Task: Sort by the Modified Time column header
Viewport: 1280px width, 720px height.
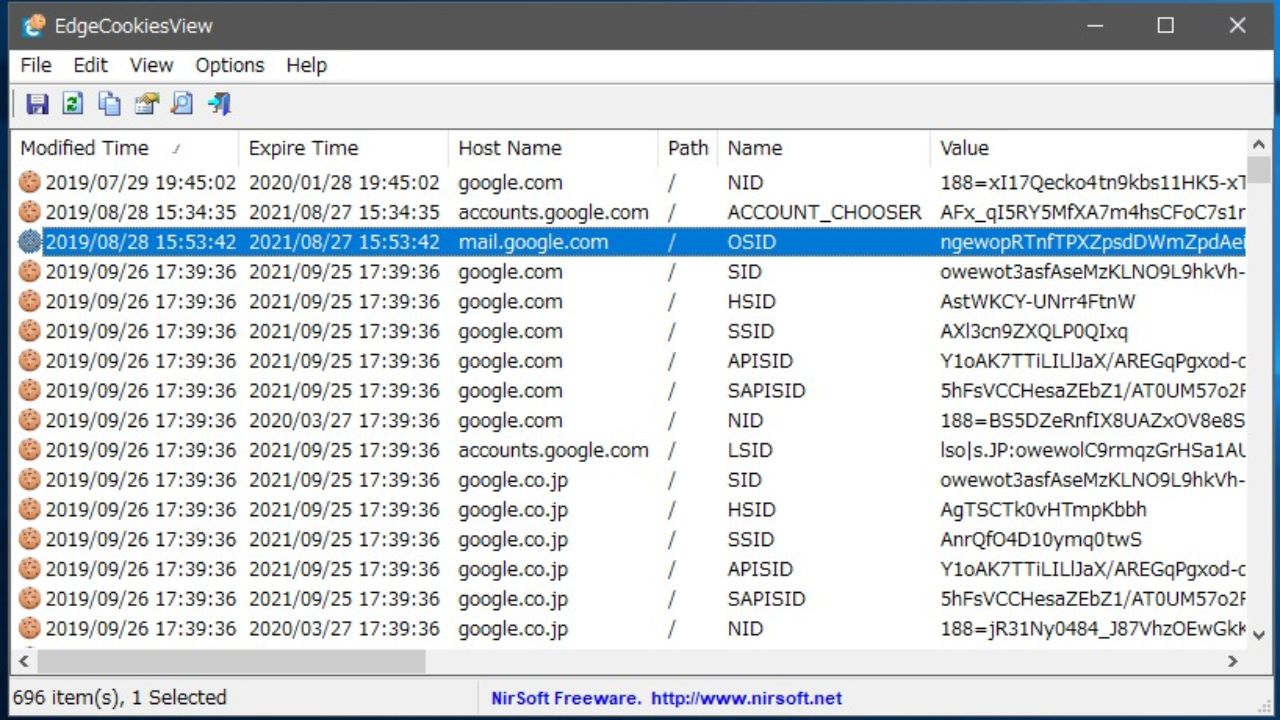Action: point(124,148)
